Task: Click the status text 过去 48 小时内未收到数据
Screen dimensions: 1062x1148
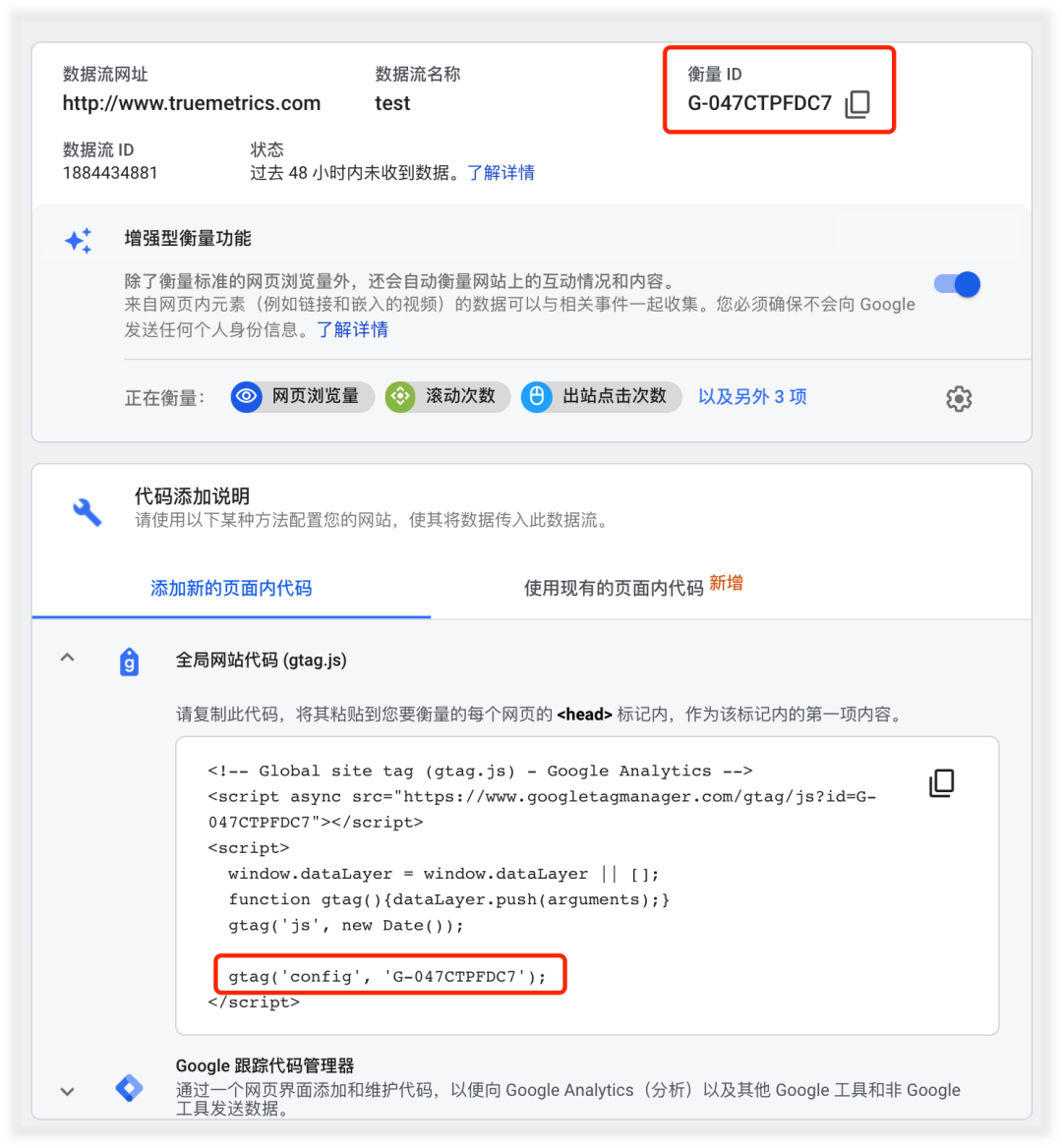Action: tap(354, 173)
